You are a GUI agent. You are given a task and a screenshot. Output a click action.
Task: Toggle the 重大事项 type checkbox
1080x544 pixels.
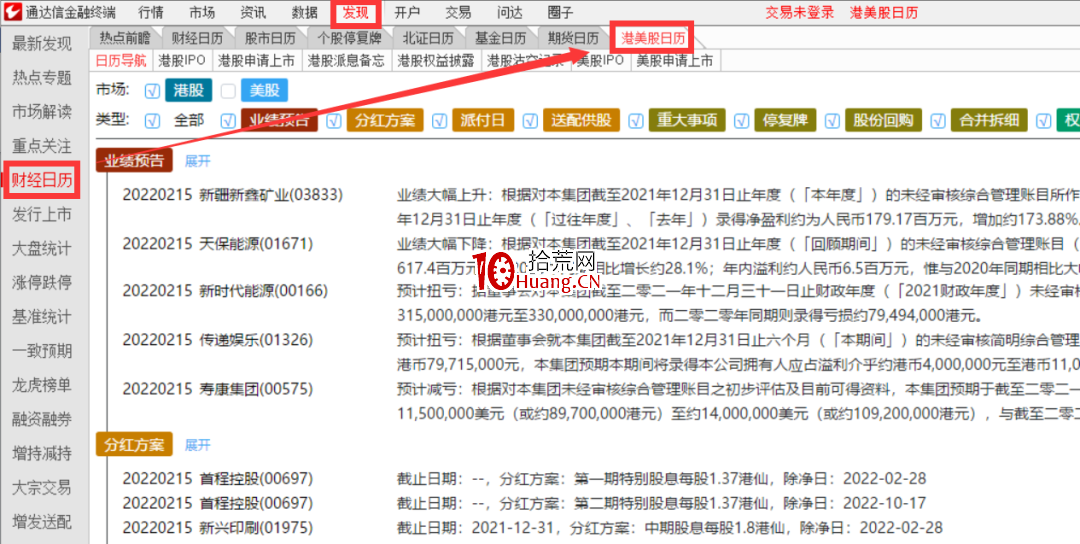[x=636, y=121]
